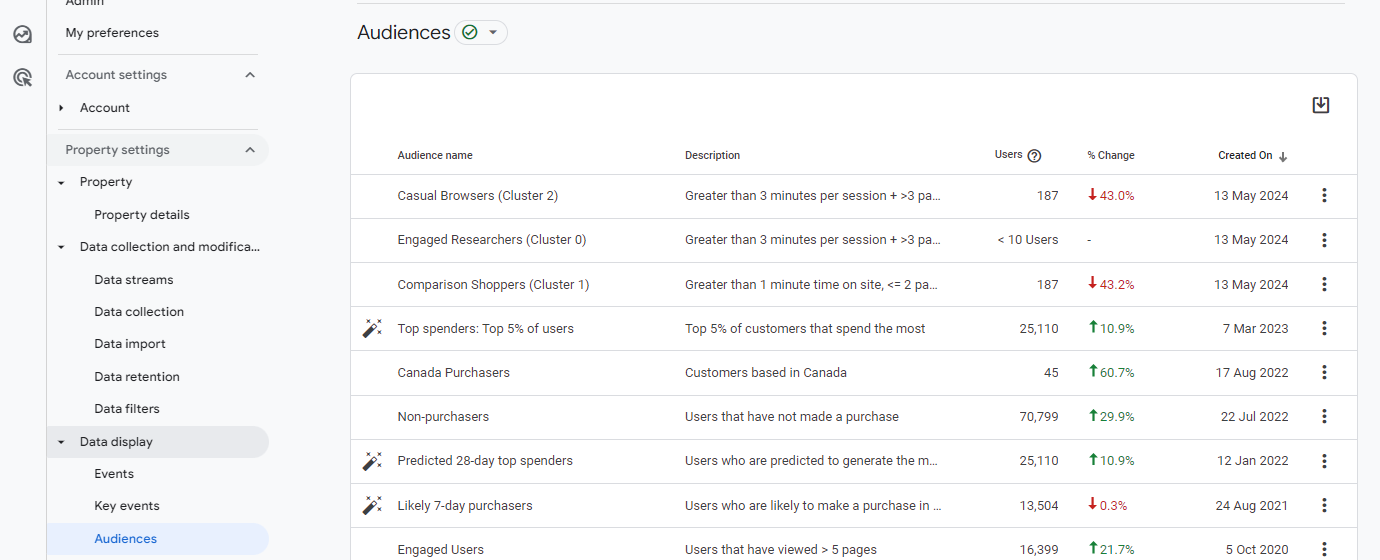Click 'Customers based in Canada' description

click(766, 373)
